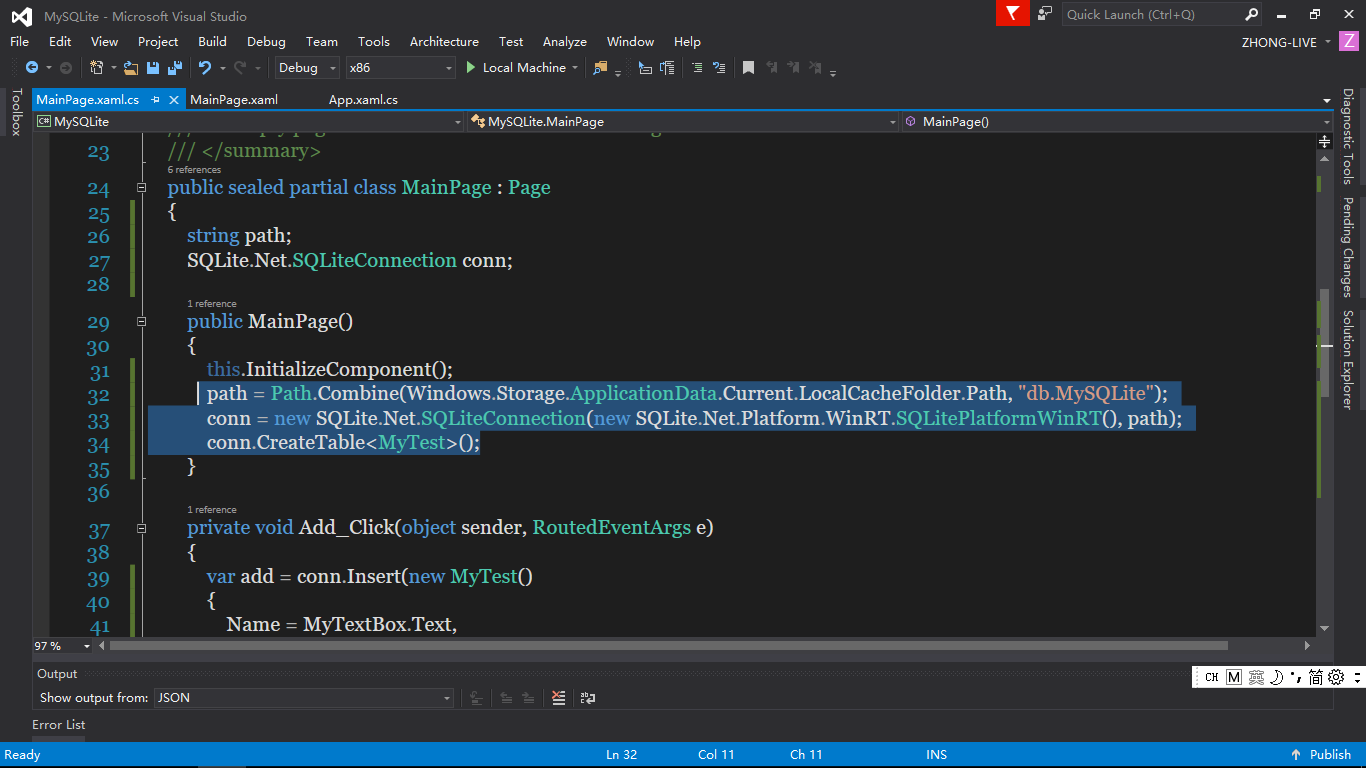Open the Build menu
The width and height of the screenshot is (1366, 768).
click(212, 42)
